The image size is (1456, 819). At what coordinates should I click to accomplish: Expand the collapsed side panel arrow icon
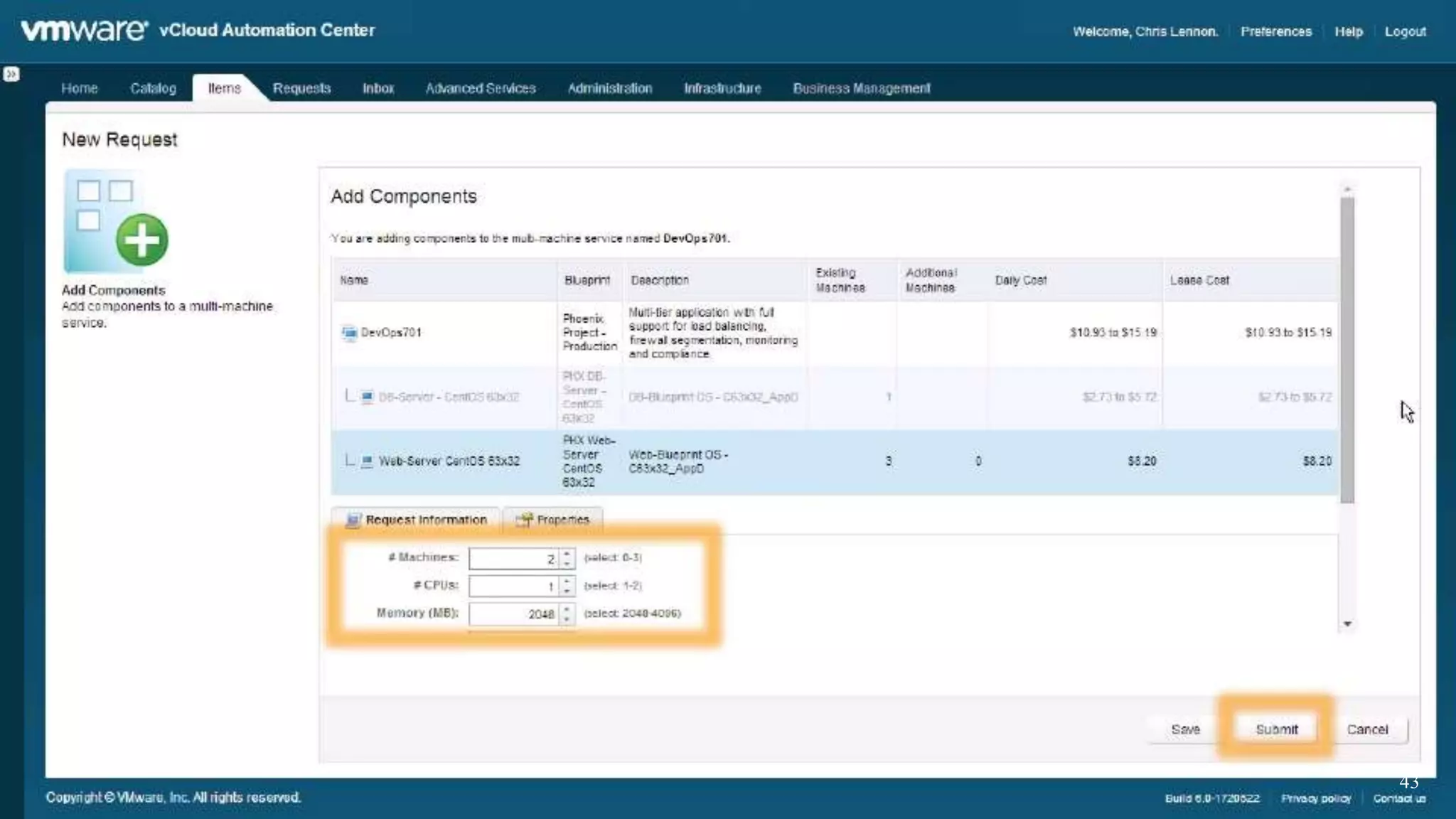coord(11,74)
